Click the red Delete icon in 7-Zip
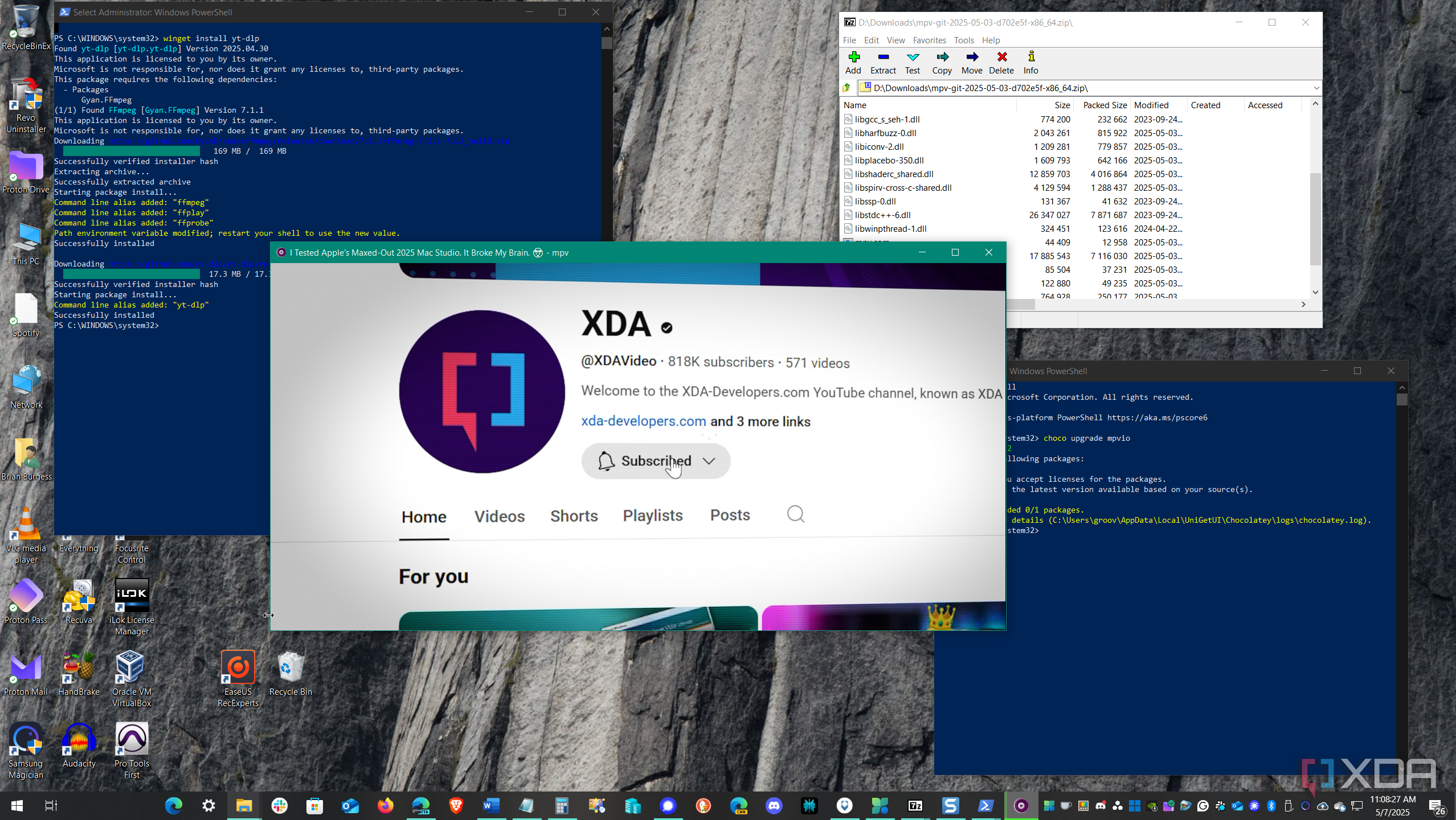The height and width of the screenshot is (820, 1456). click(x=1001, y=63)
